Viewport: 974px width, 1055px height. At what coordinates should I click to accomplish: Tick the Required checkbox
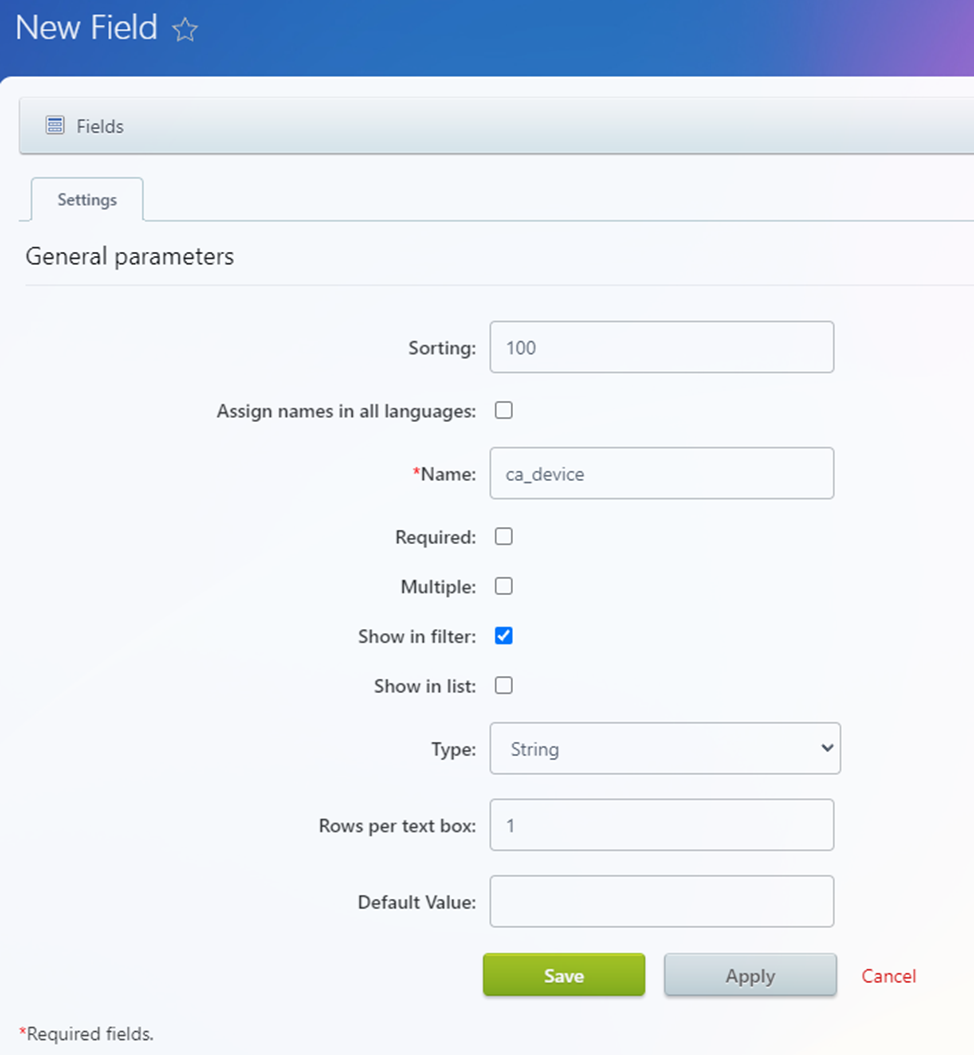504,537
